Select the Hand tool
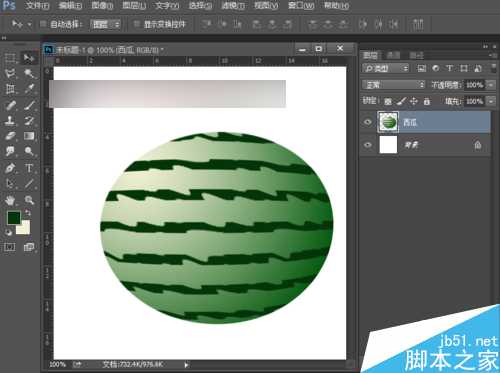Screen dimensions: 500x373 point(10,200)
